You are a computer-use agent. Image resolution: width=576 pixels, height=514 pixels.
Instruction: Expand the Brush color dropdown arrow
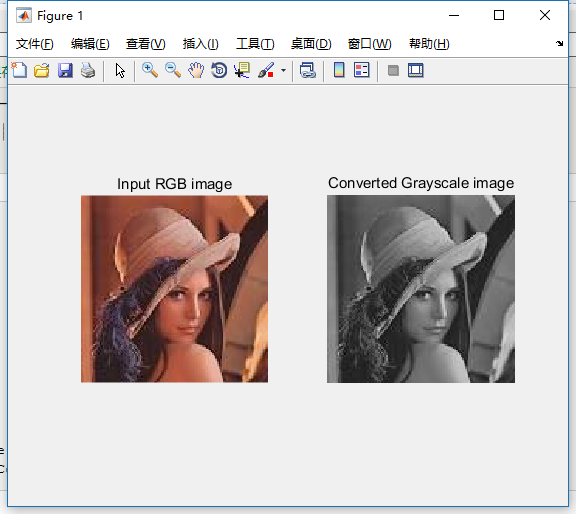click(x=283, y=70)
